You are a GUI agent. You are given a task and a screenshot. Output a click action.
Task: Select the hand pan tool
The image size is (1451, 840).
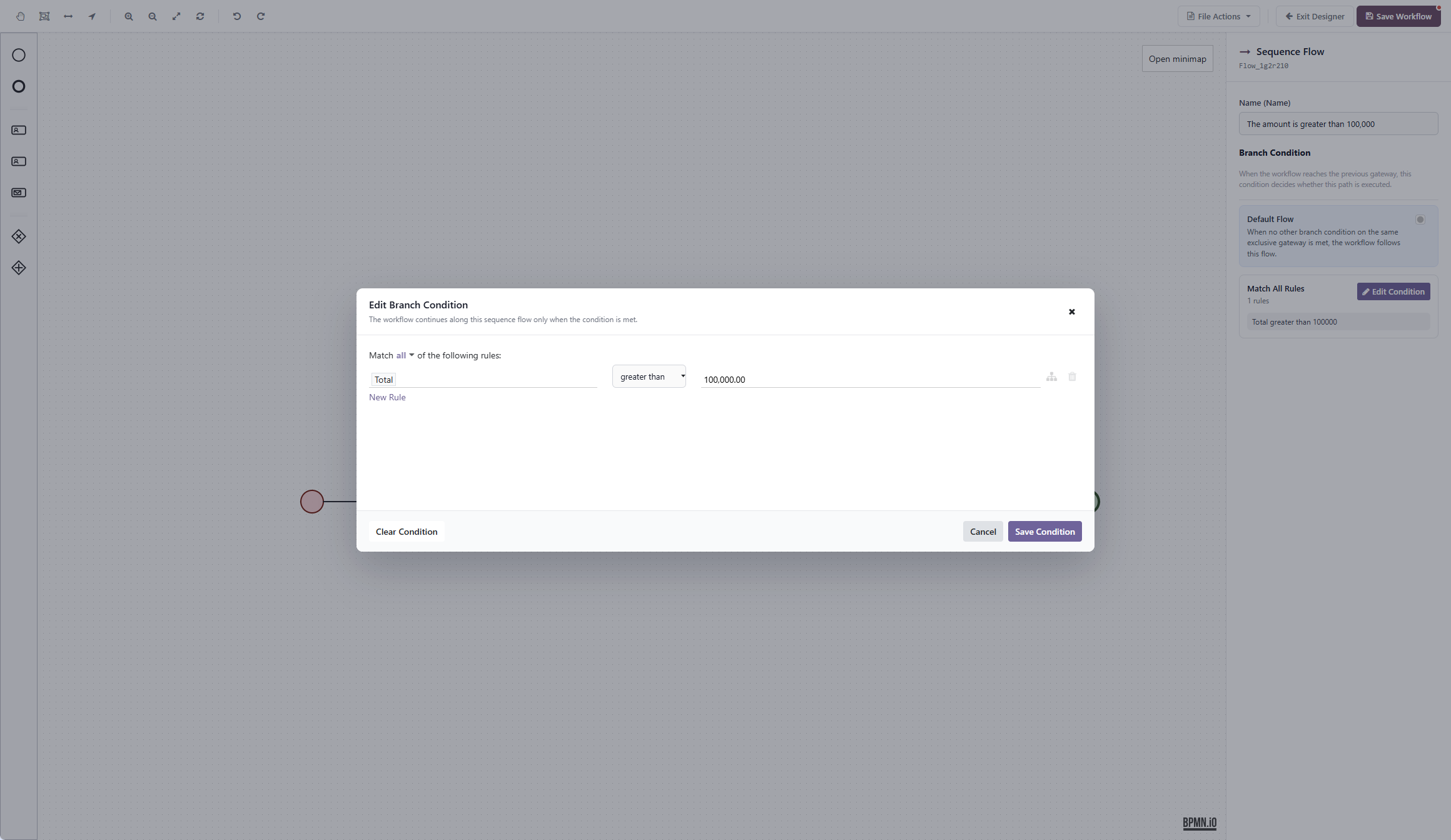[21, 16]
